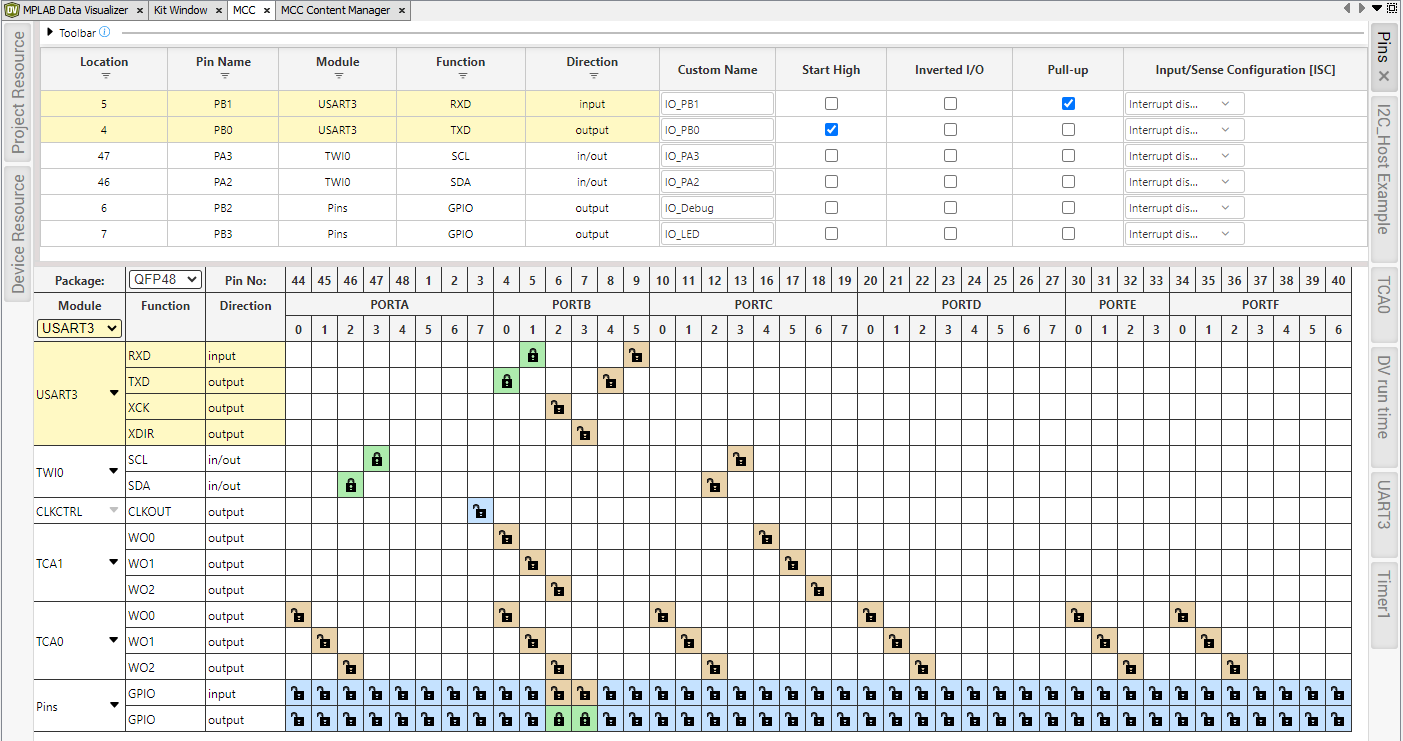1403x741 pixels.
Task: Open ISC dropdown for IO_LED row
Action: [1184, 233]
